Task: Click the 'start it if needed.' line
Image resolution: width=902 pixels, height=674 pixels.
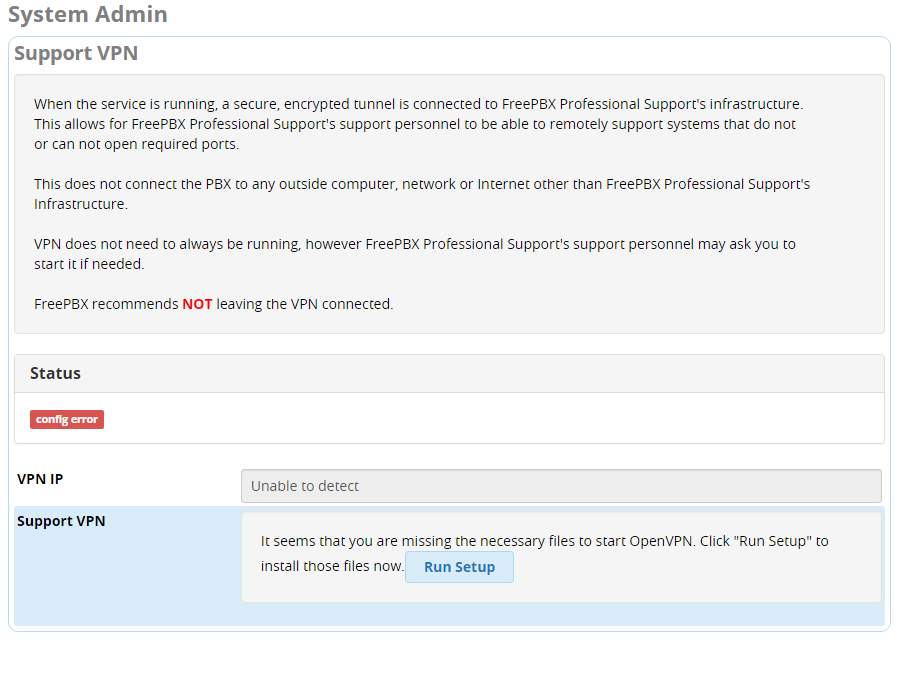Action: coord(89,264)
